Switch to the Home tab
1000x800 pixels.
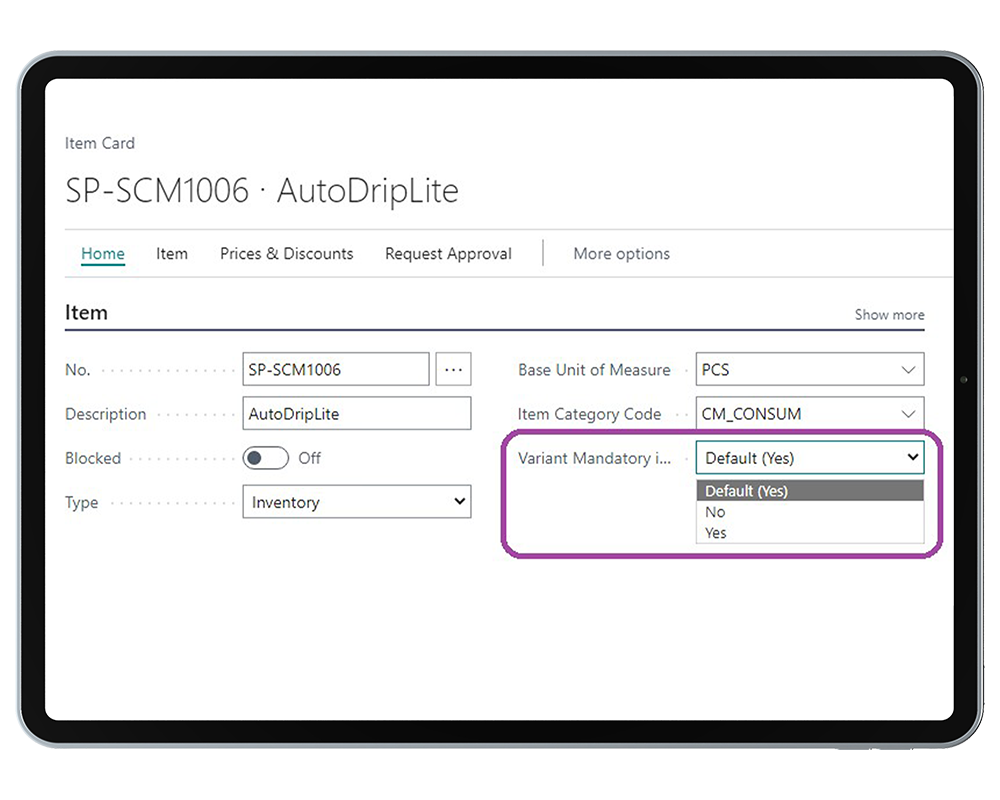coord(103,254)
